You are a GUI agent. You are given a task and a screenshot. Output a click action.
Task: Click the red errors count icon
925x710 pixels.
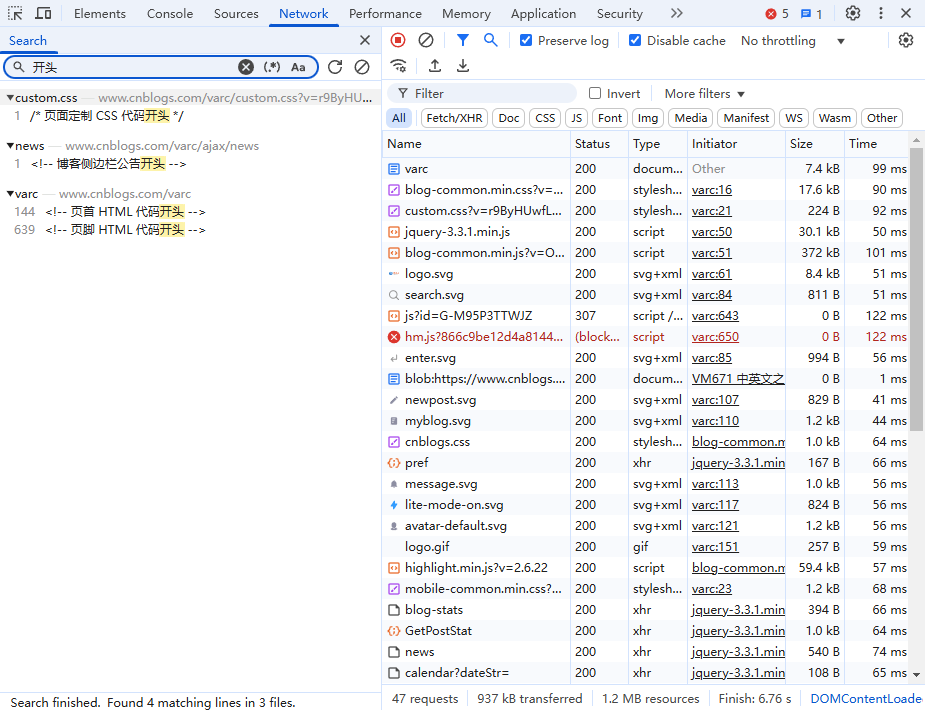pyautogui.click(x=770, y=14)
